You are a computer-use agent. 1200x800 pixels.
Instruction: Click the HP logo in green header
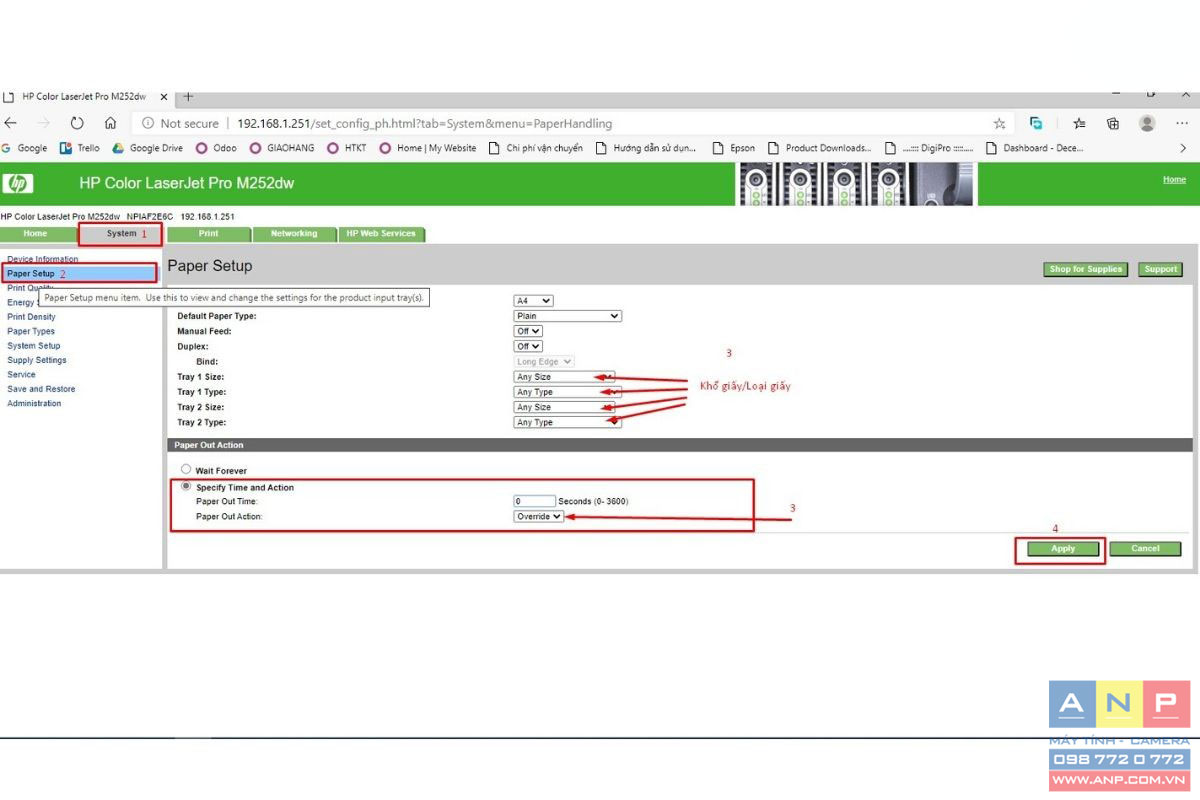pos(18,183)
